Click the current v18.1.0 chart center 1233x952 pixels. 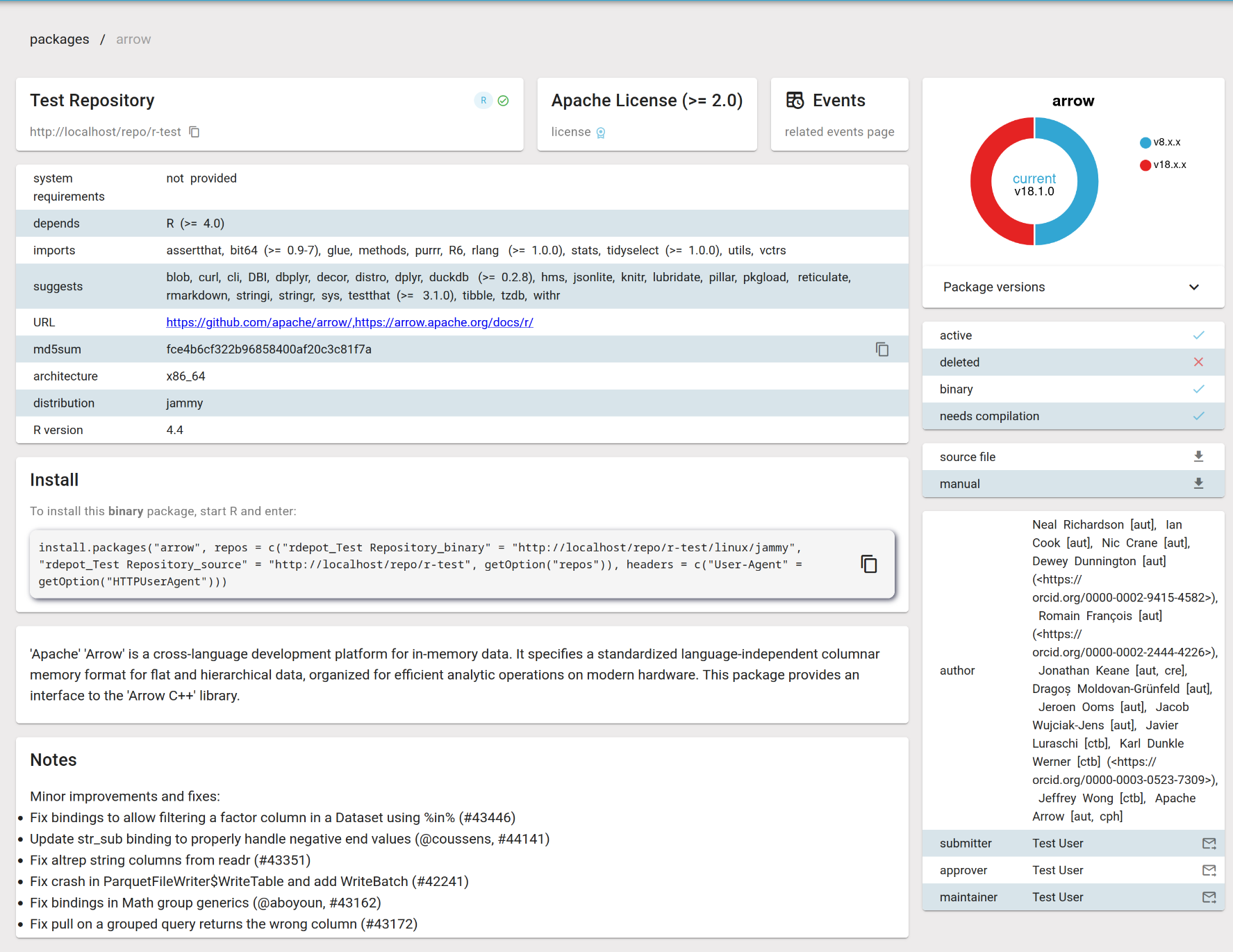click(x=1034, y=185)
